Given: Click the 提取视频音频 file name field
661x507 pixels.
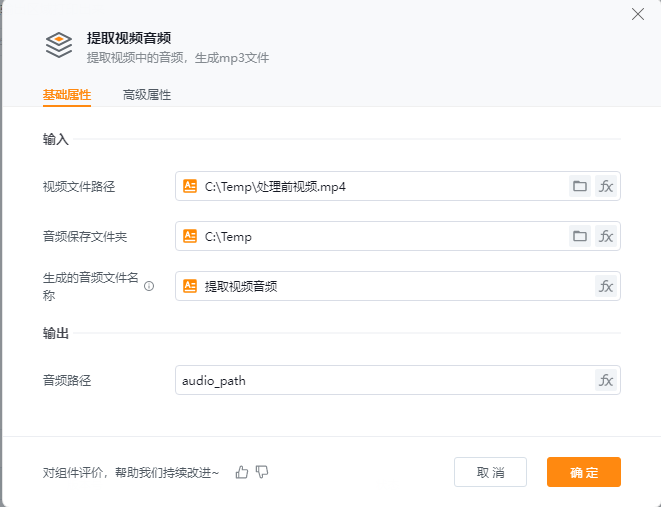Looking at the screenshot, I should (390, 286).
